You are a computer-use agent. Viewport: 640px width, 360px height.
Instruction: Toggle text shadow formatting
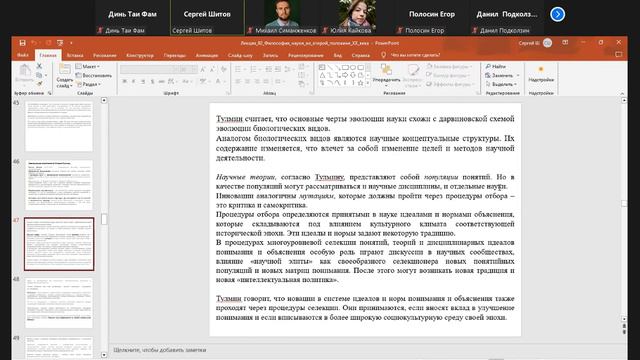point(152,82)
